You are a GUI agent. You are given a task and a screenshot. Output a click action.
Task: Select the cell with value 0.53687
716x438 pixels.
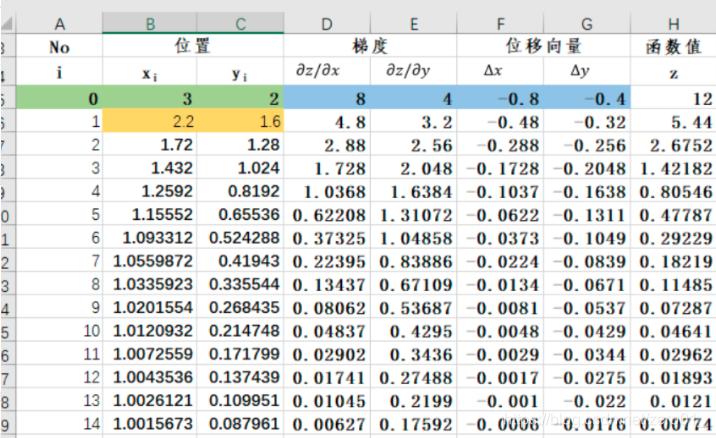pyautogui.click(x=413, y=307)
